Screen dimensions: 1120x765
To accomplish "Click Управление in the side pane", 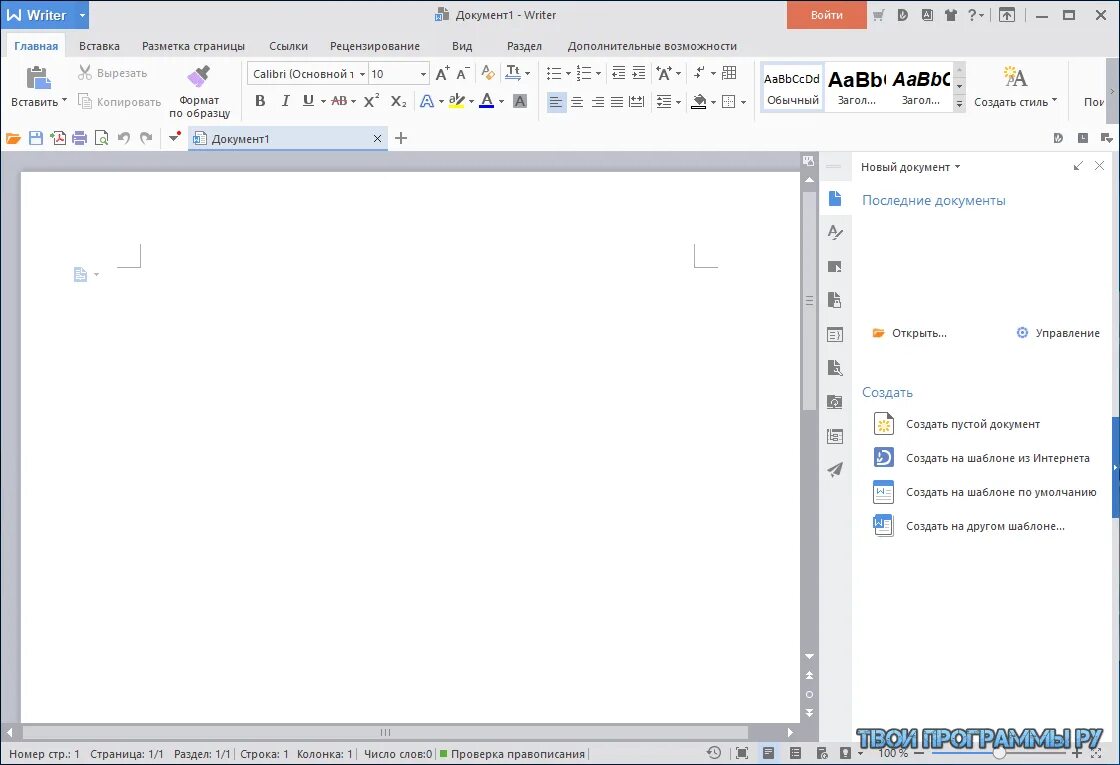I will pyautogui.click(x=1058, y=333).
